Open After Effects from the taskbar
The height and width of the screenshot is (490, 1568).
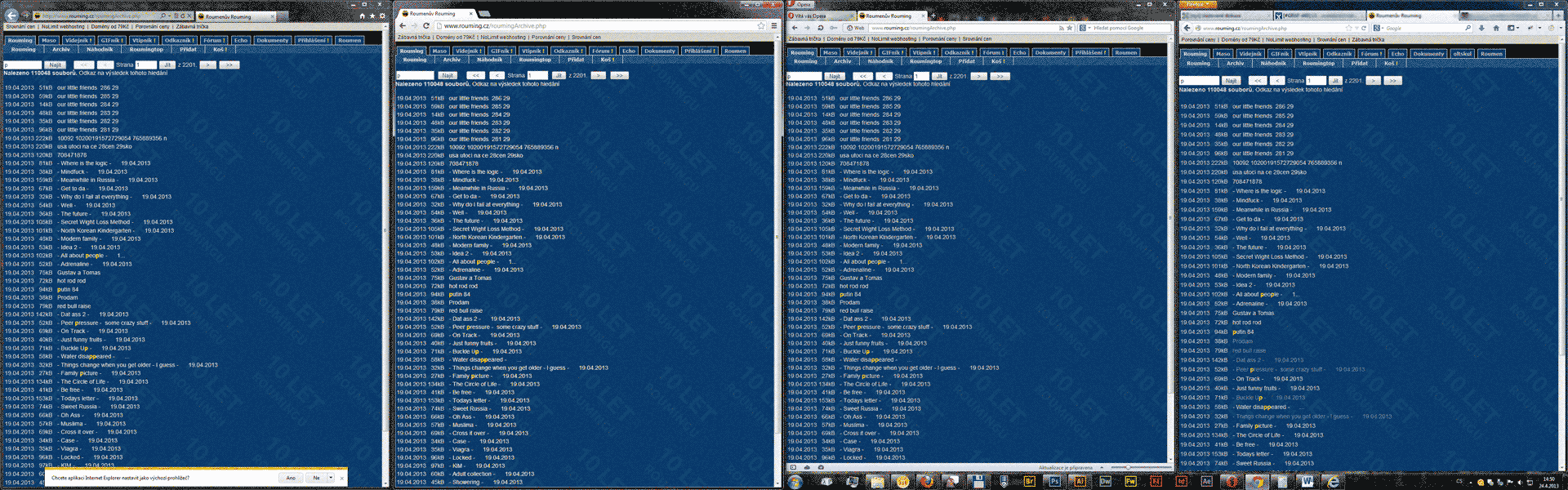click(x=1206, y=481)
